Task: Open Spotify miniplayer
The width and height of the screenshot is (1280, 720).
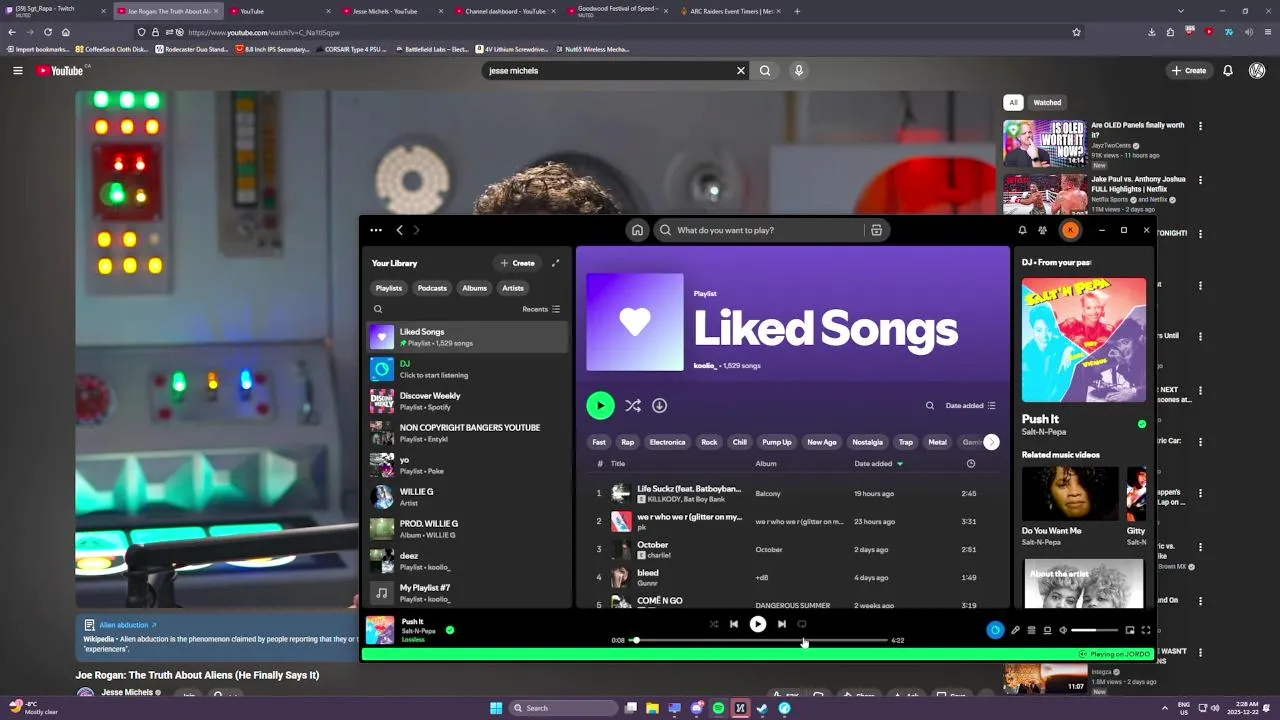Action: coord(1130,630)
